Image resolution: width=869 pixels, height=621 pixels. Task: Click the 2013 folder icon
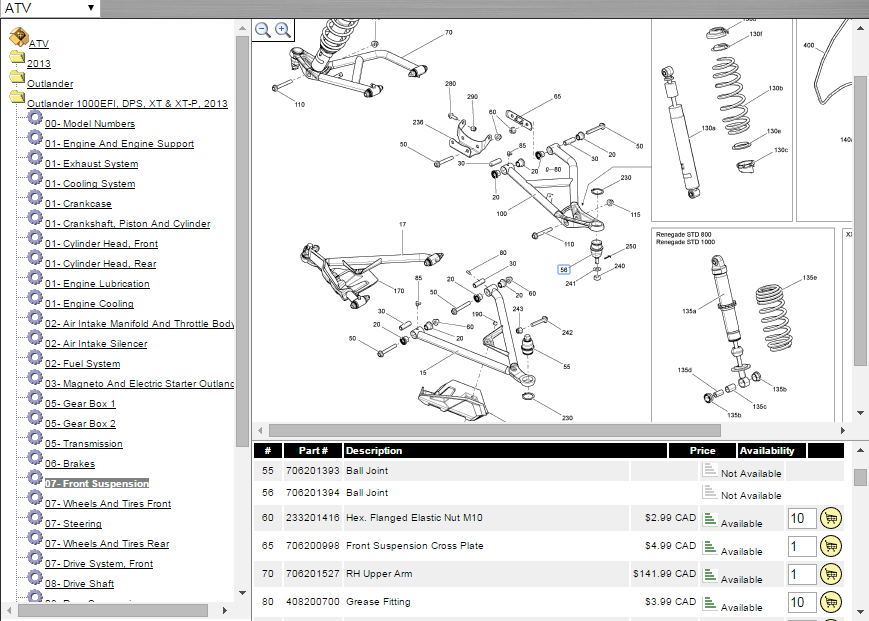(17, 57)
